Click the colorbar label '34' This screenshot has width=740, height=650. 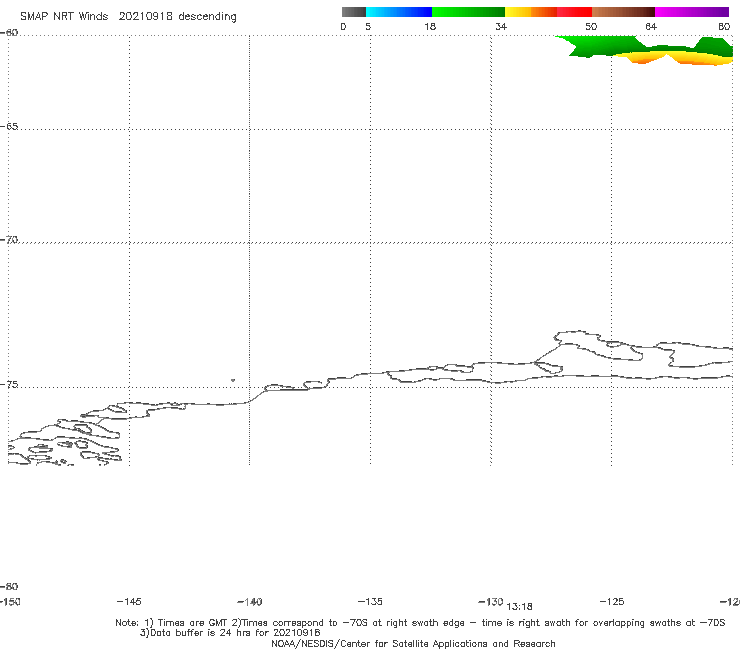501,27
